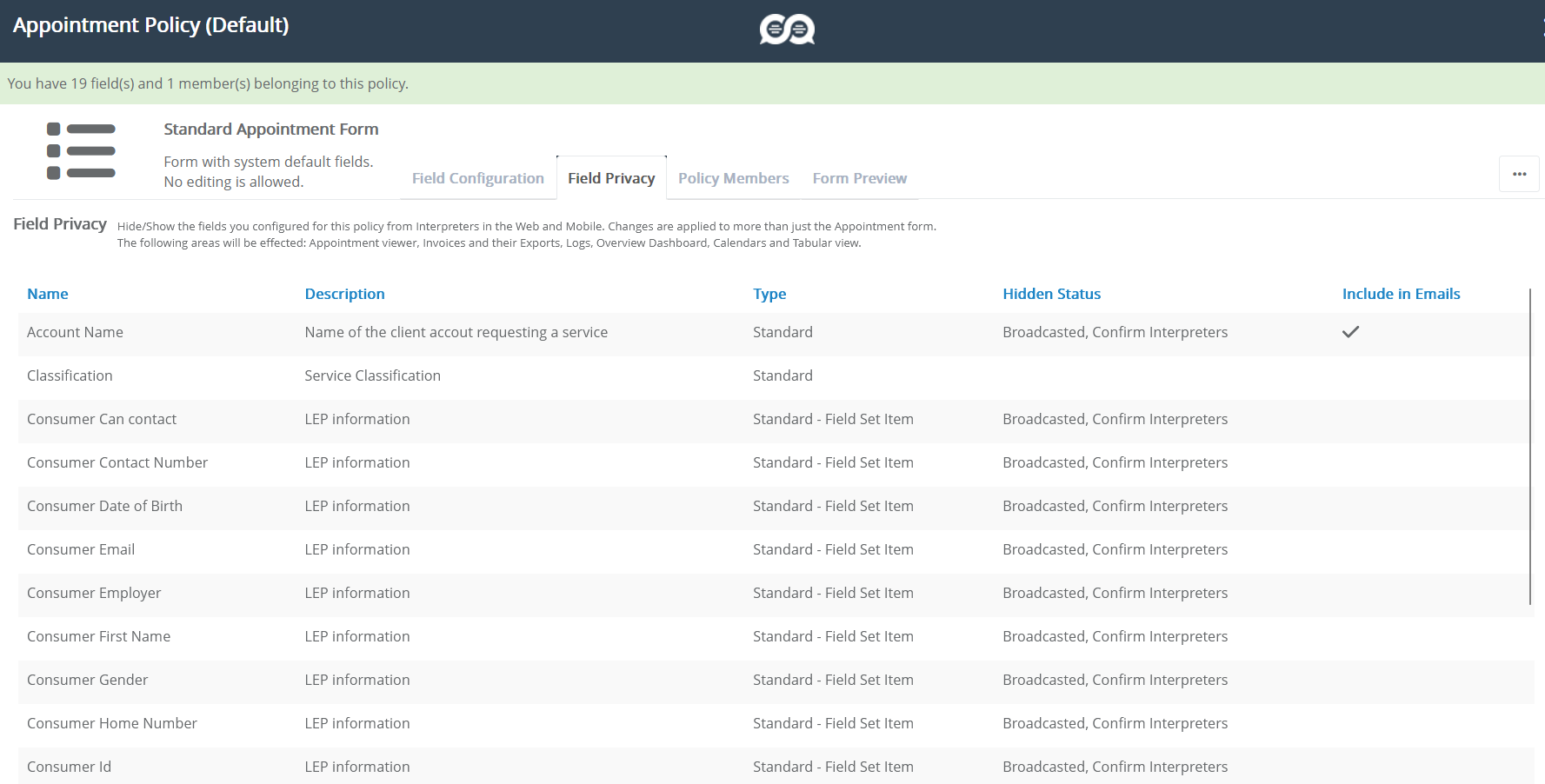Click Hidden Status value for Consumer Id

coord(1115,767)
